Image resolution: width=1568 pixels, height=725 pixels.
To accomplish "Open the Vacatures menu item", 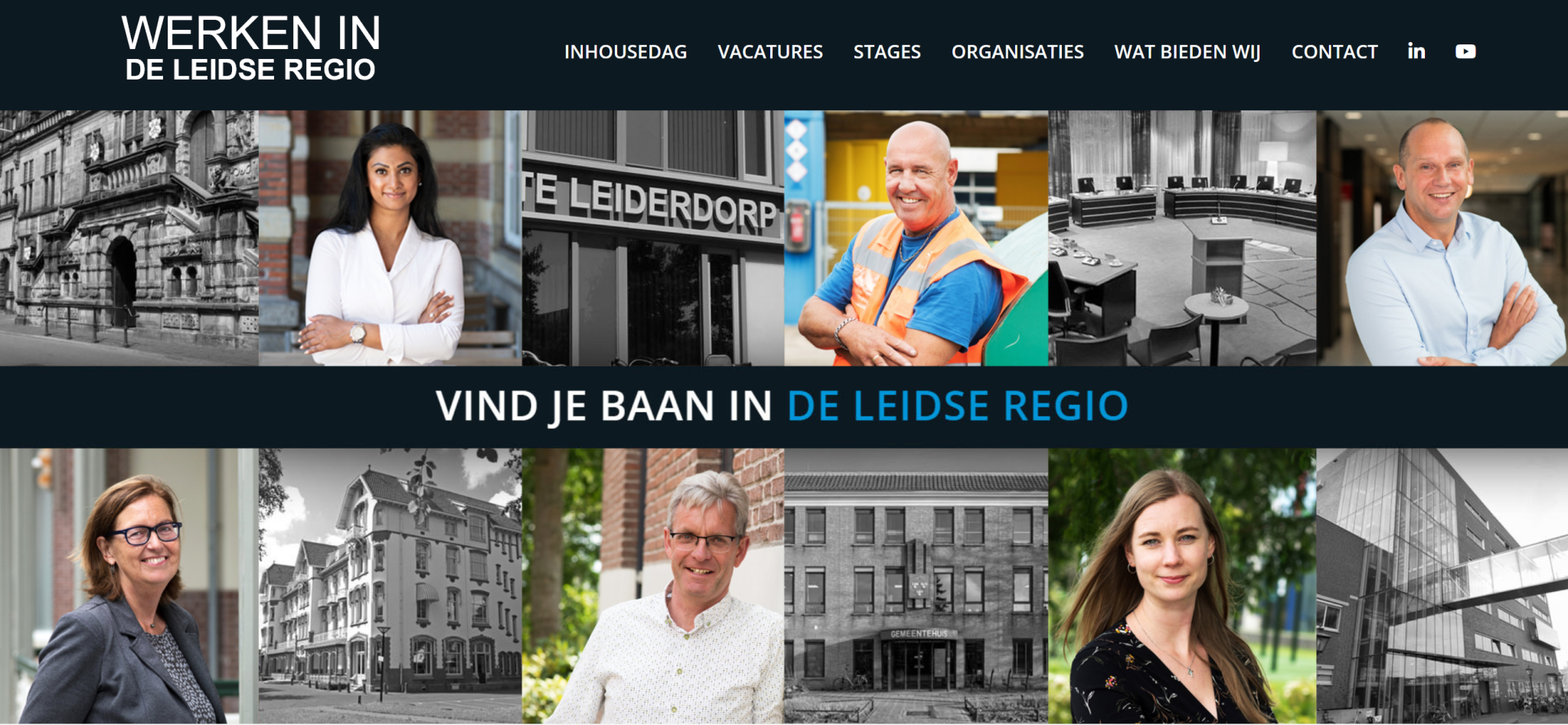I will point(770,52).
